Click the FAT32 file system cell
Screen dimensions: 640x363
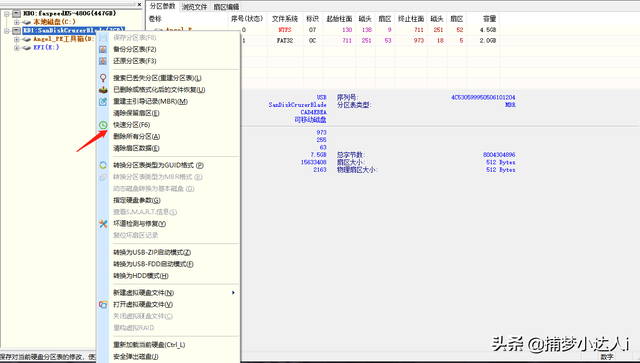point(284,40)
